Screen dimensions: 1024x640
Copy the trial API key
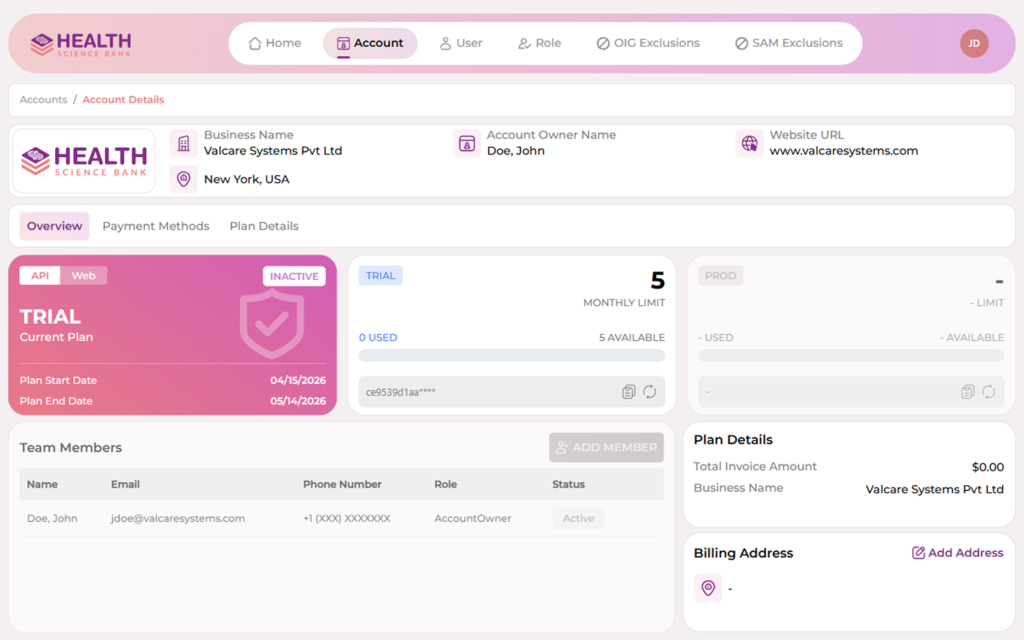tap(628, 392)
